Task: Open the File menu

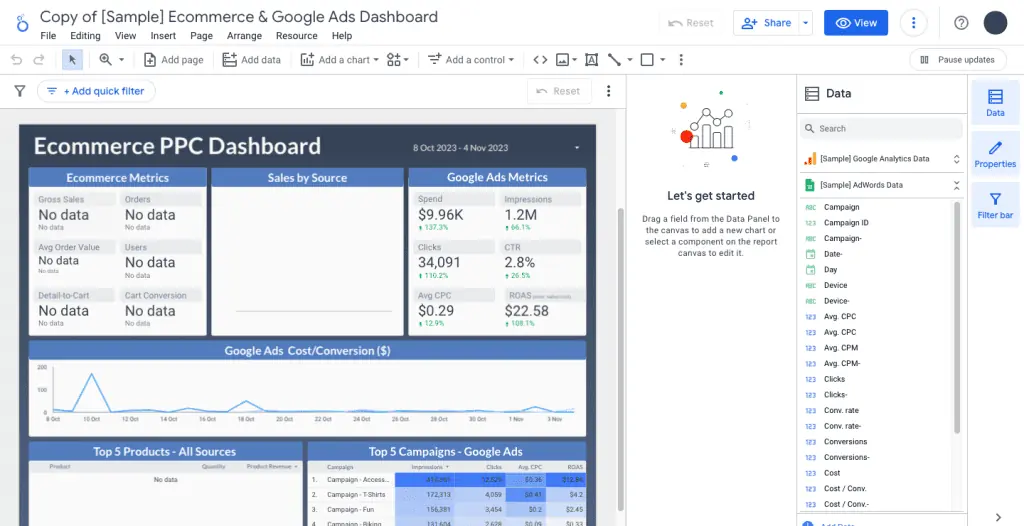Action: [x=48, y=36]
